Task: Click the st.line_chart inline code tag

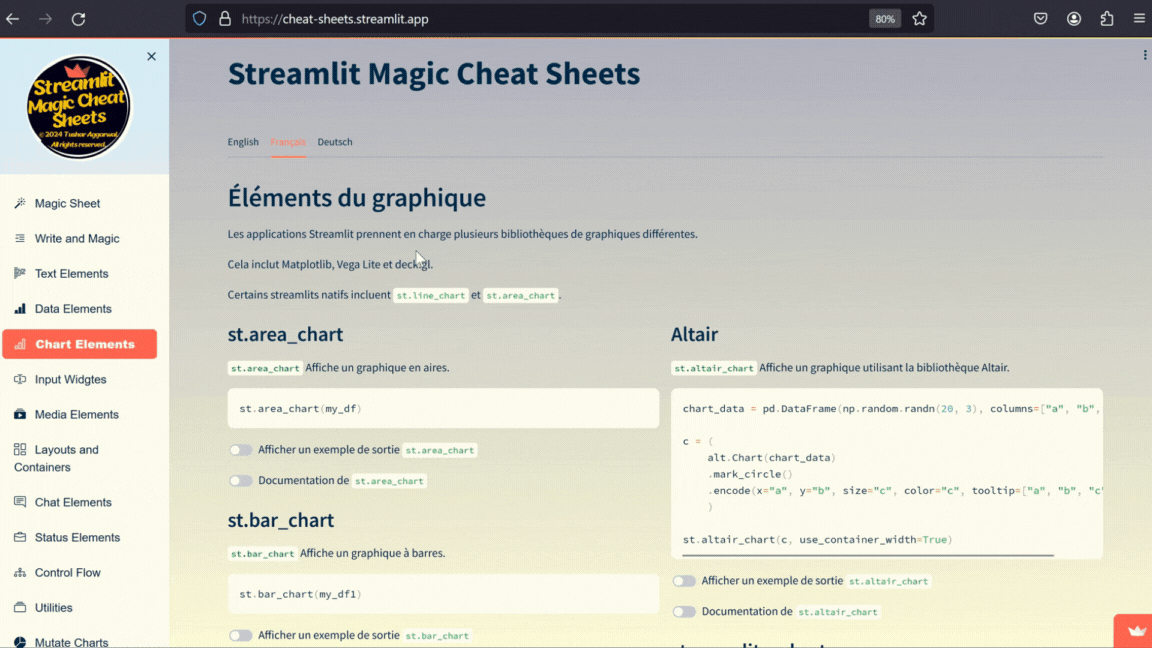Action: (x=431, y=295)
